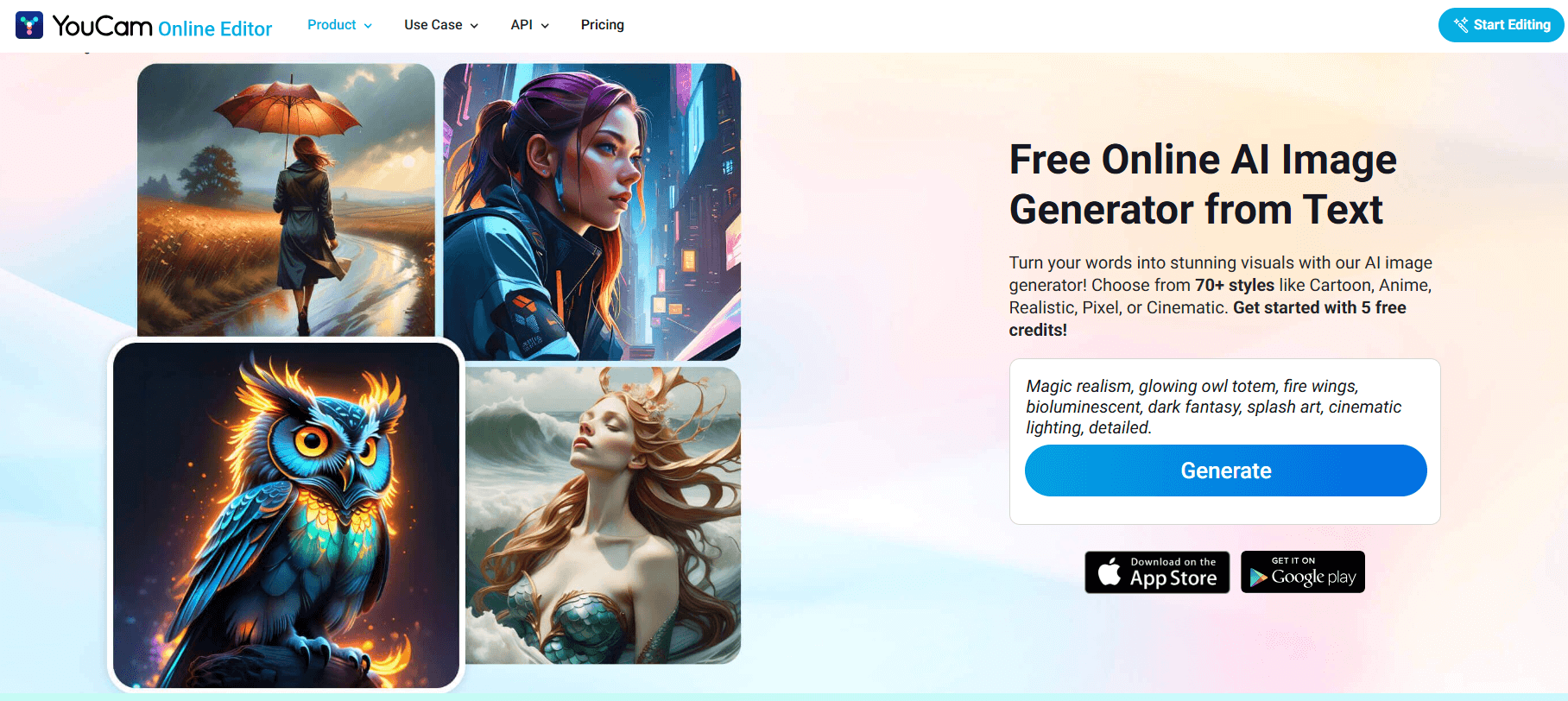Open the Pricing page
The image size is (1568, 701).
[602, 25]
